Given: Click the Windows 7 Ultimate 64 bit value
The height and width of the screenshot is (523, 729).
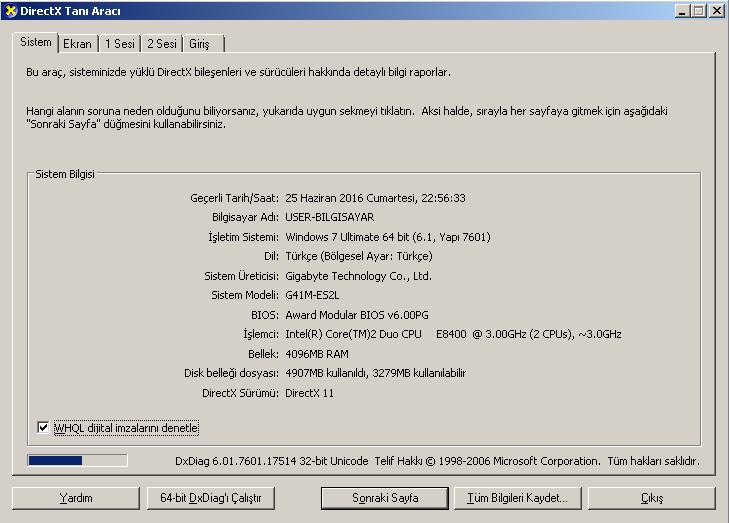Looking at the screenshot, I should (x=388, y=237).
